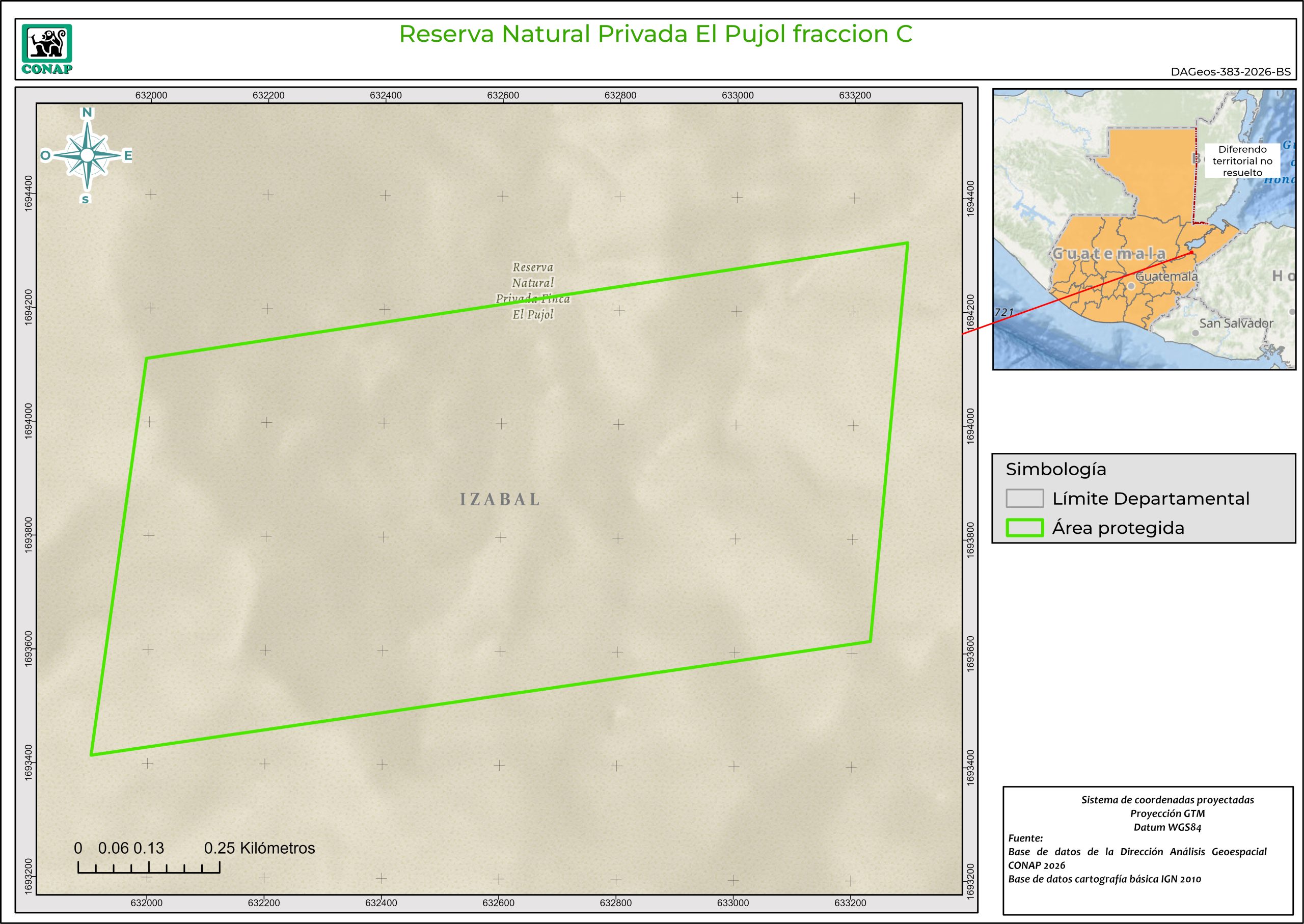Image resolution: width=1304 pixels, height=924 pixels.
Task: Click the IZABAL department label
Action: click(500, 500)
